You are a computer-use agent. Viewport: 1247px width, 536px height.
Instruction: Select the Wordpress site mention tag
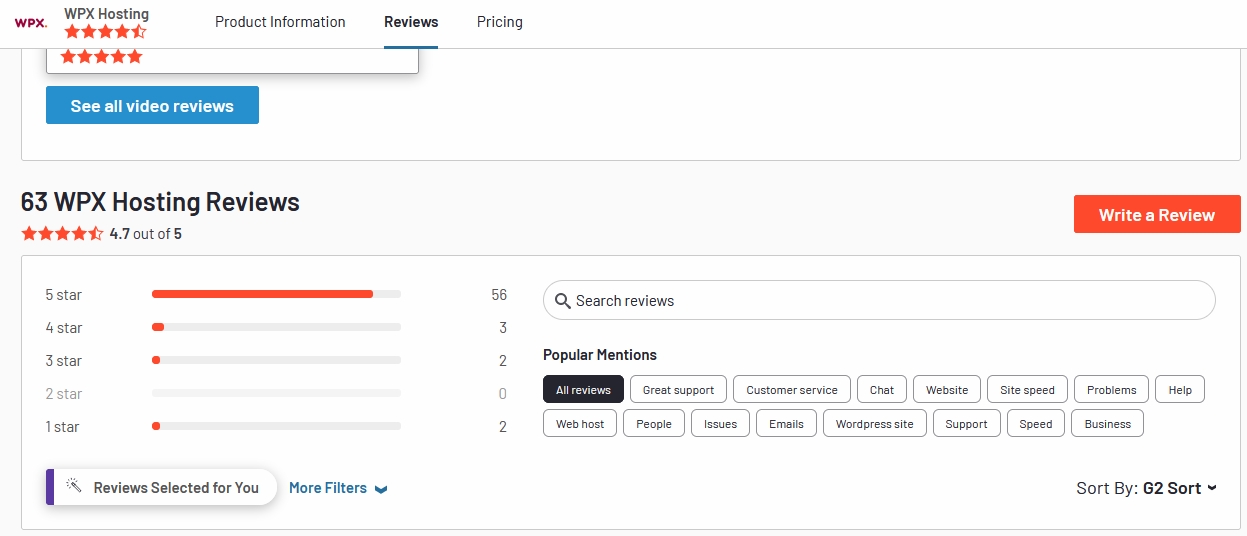click(x=874, y=424)
